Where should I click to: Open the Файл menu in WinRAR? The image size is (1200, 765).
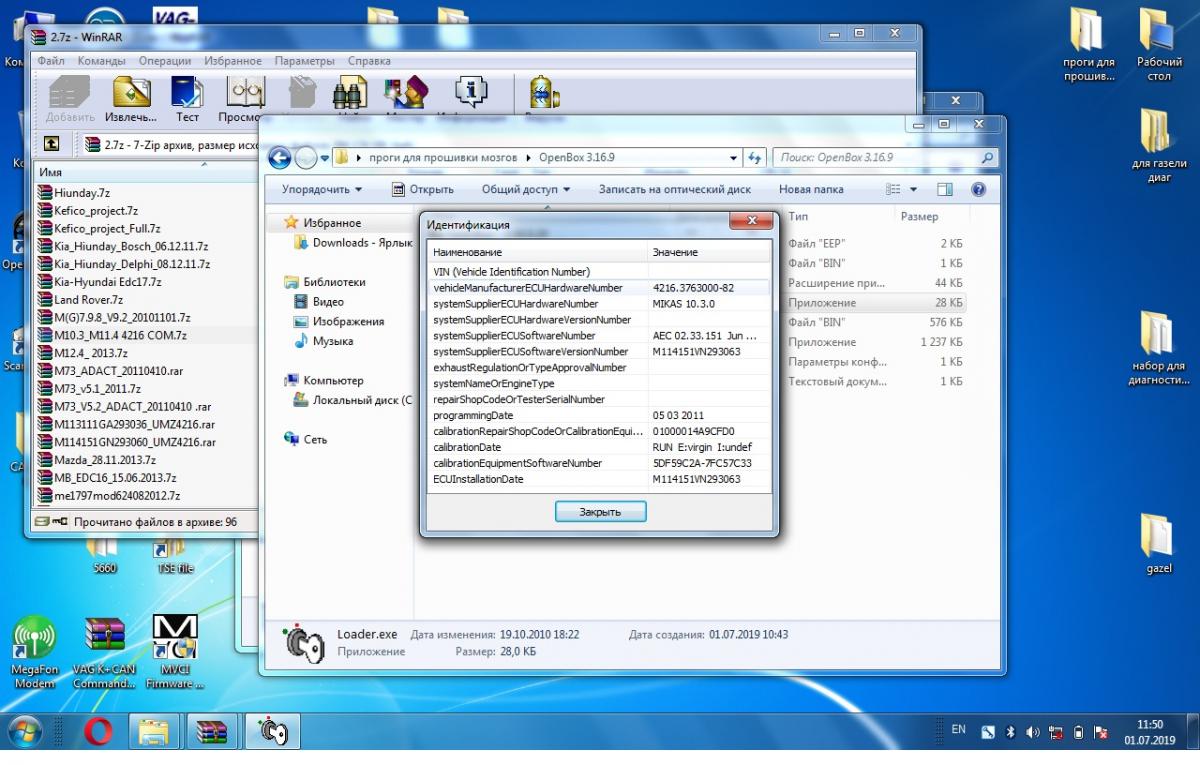tap(50, 61)
